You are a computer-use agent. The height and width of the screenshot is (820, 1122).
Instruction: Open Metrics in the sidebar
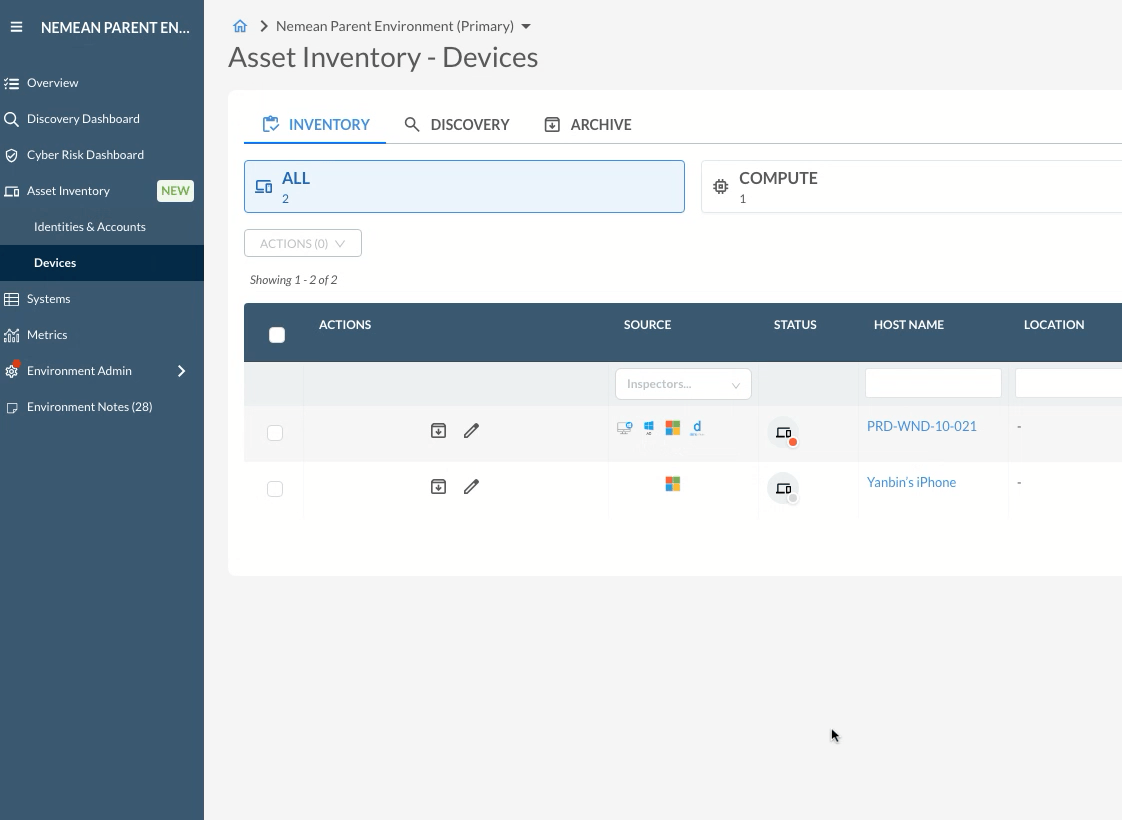coord(47,335)
